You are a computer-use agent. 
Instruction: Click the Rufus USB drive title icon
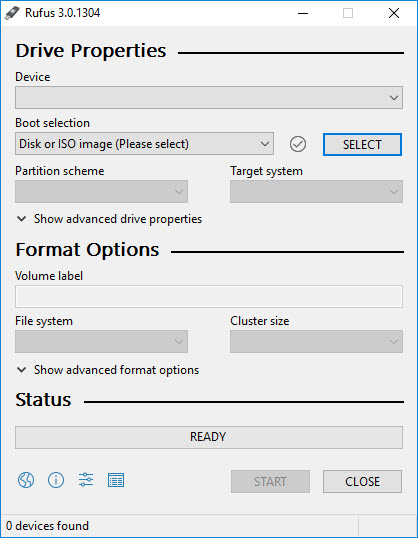point(12,13)
